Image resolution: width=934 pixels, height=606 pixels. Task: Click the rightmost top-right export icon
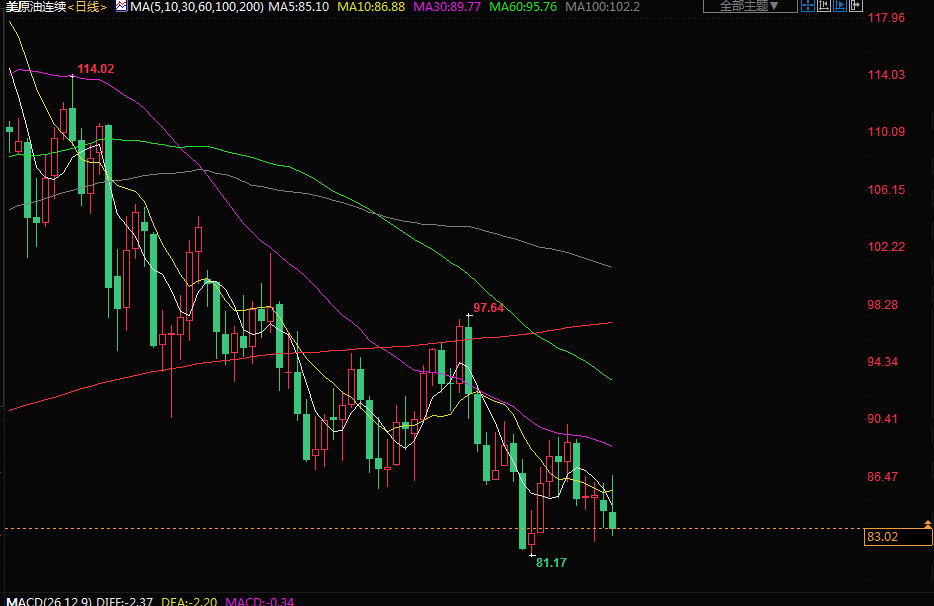pos(856,6)
